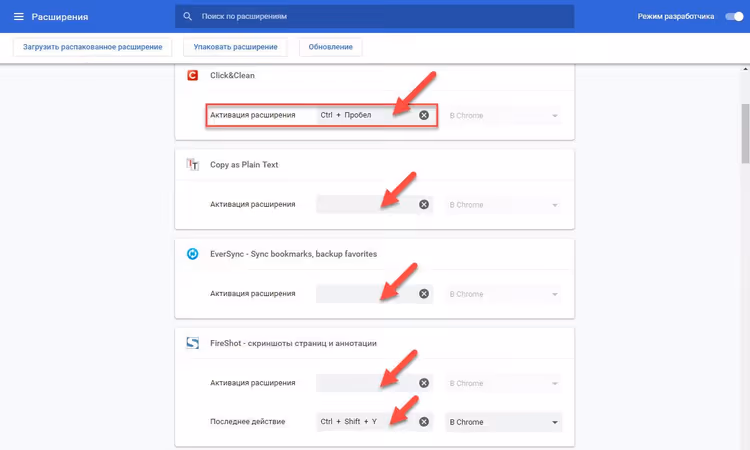Image resolution: width=750 pixels, height=450 pixels.
Task: Clear the EverSync activation shortcut
Action: (x=424, y=294)
